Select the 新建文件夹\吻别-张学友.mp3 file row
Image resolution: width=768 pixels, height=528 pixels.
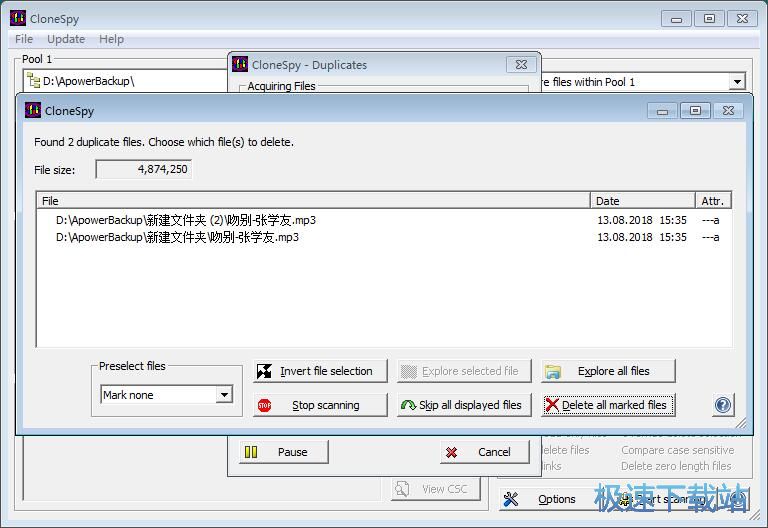384,237
